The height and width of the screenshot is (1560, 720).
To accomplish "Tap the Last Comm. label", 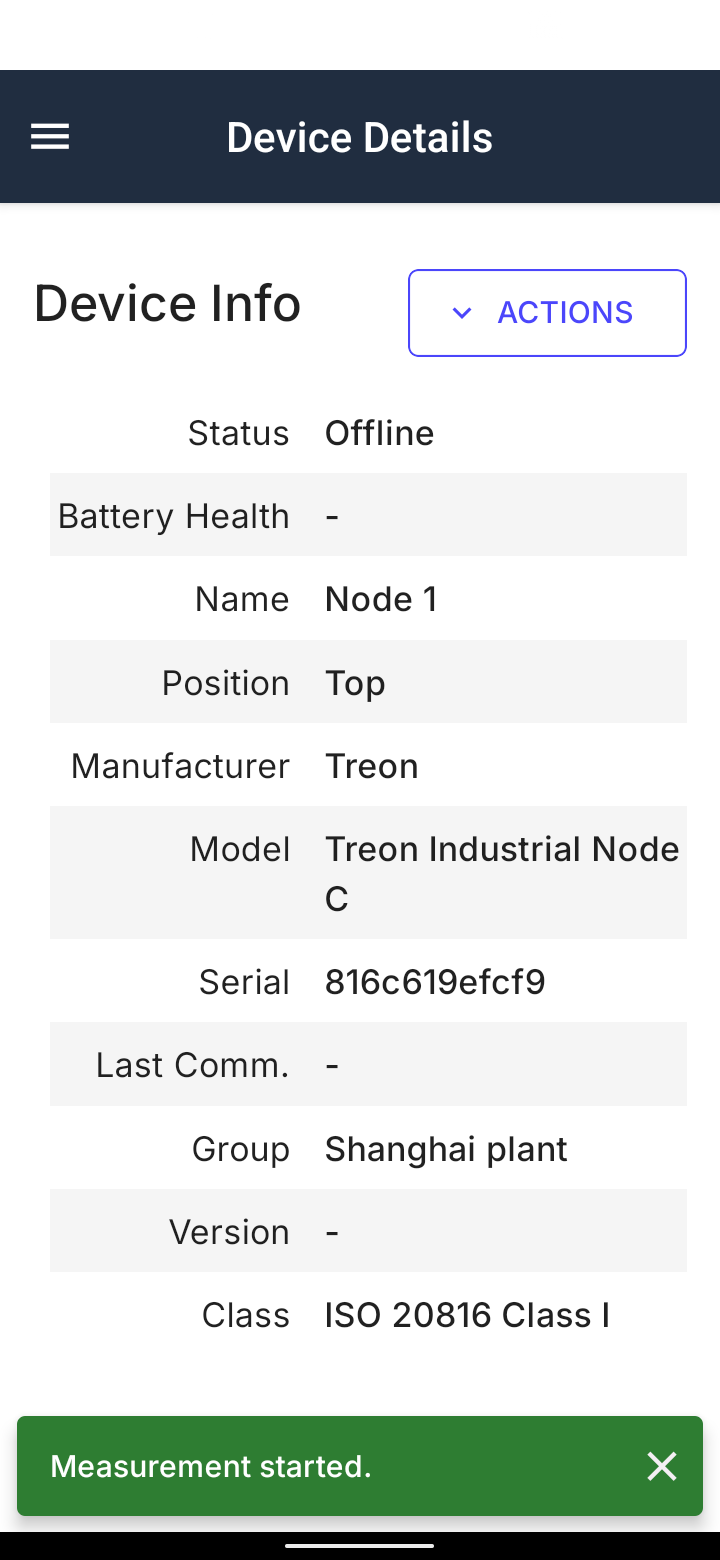I will pyautogui.click(x=192, y=1065).
